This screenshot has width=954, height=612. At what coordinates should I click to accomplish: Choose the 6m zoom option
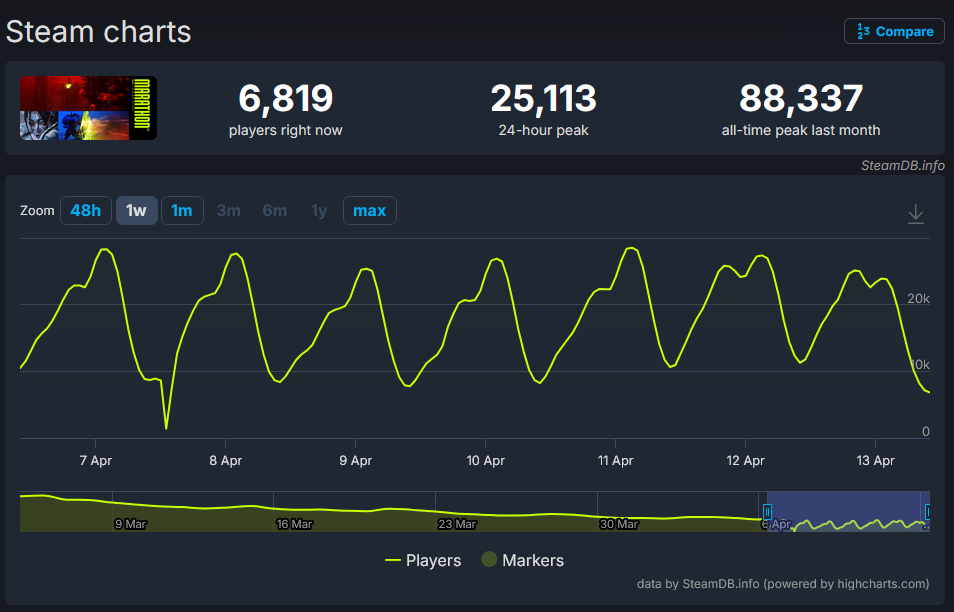tap(274, 210)
